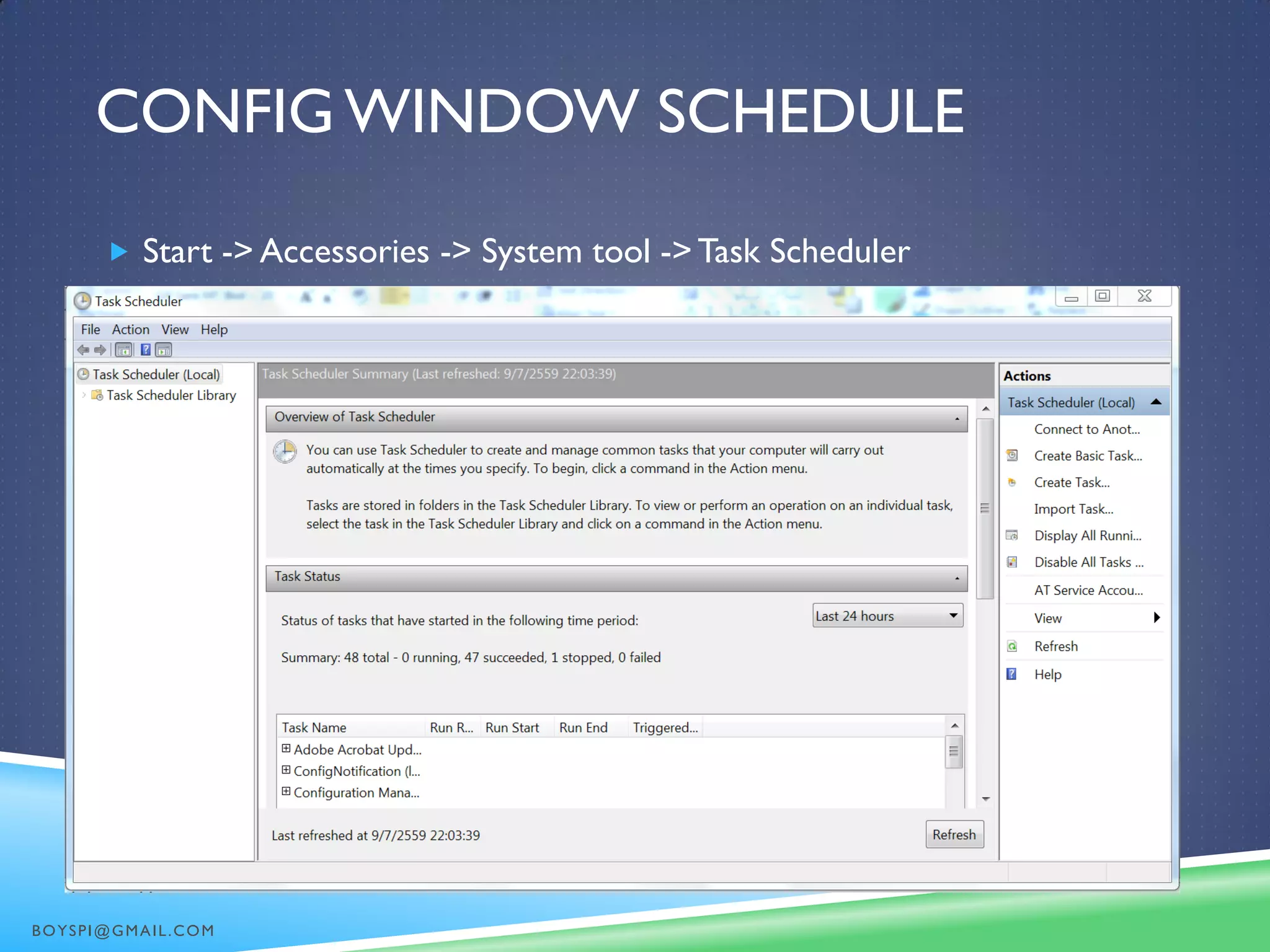Image resolution: width=1270 pixels, height=952 pixels.
Task: Click the blue Help icon in Actions pane
Action: point(1011,674)
